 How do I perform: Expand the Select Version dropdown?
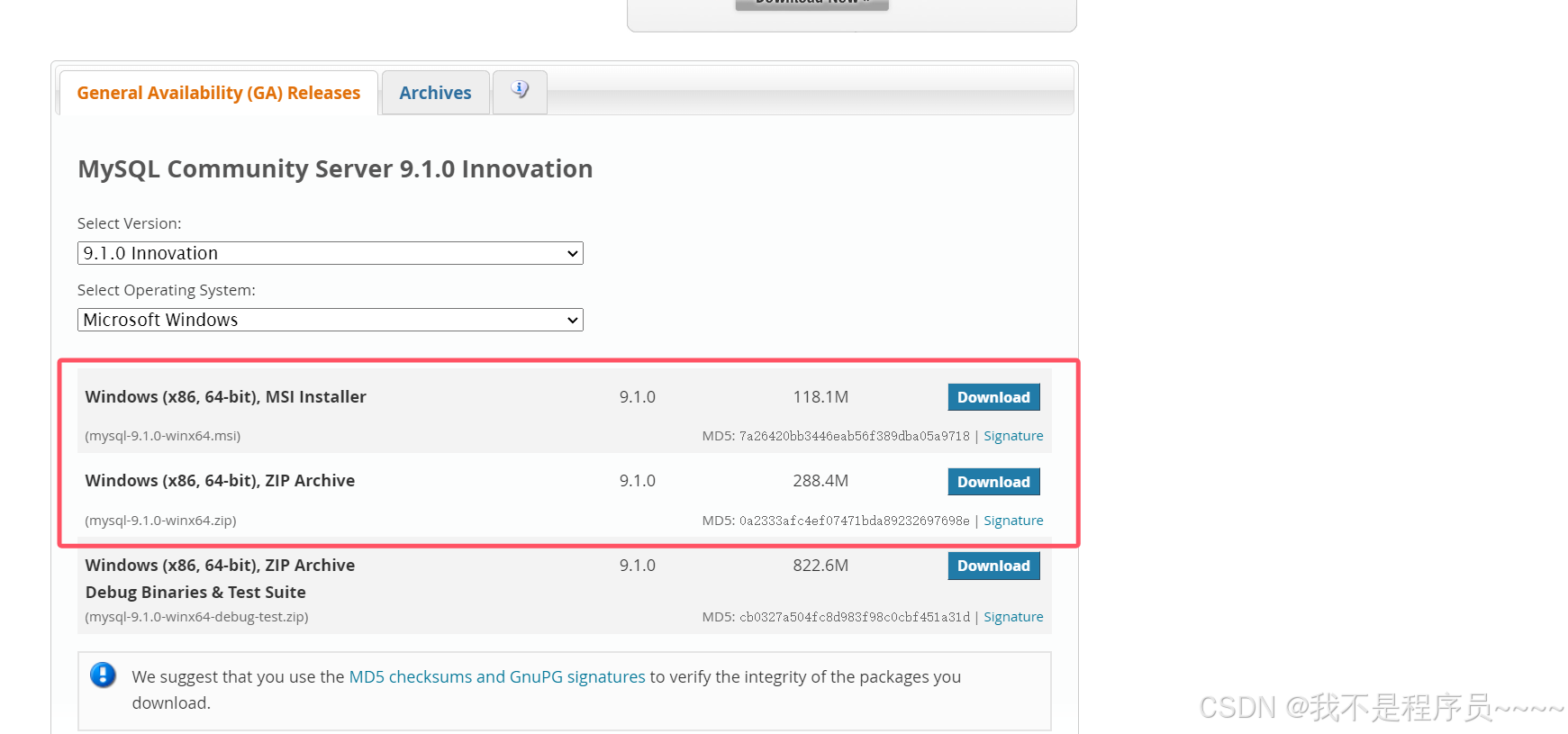click(331, 253)
